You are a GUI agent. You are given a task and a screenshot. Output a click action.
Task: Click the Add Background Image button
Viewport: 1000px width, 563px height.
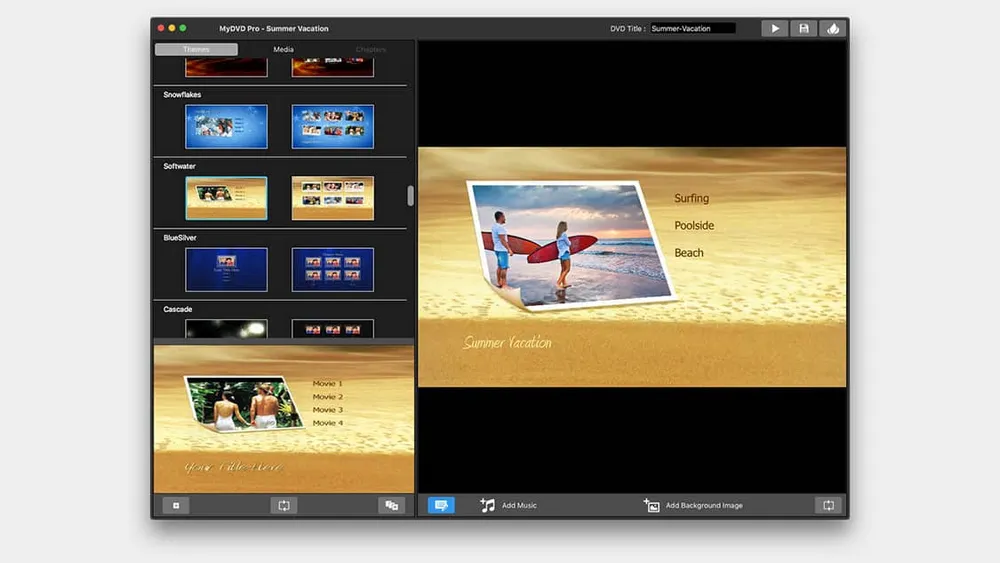click(694, 505)
